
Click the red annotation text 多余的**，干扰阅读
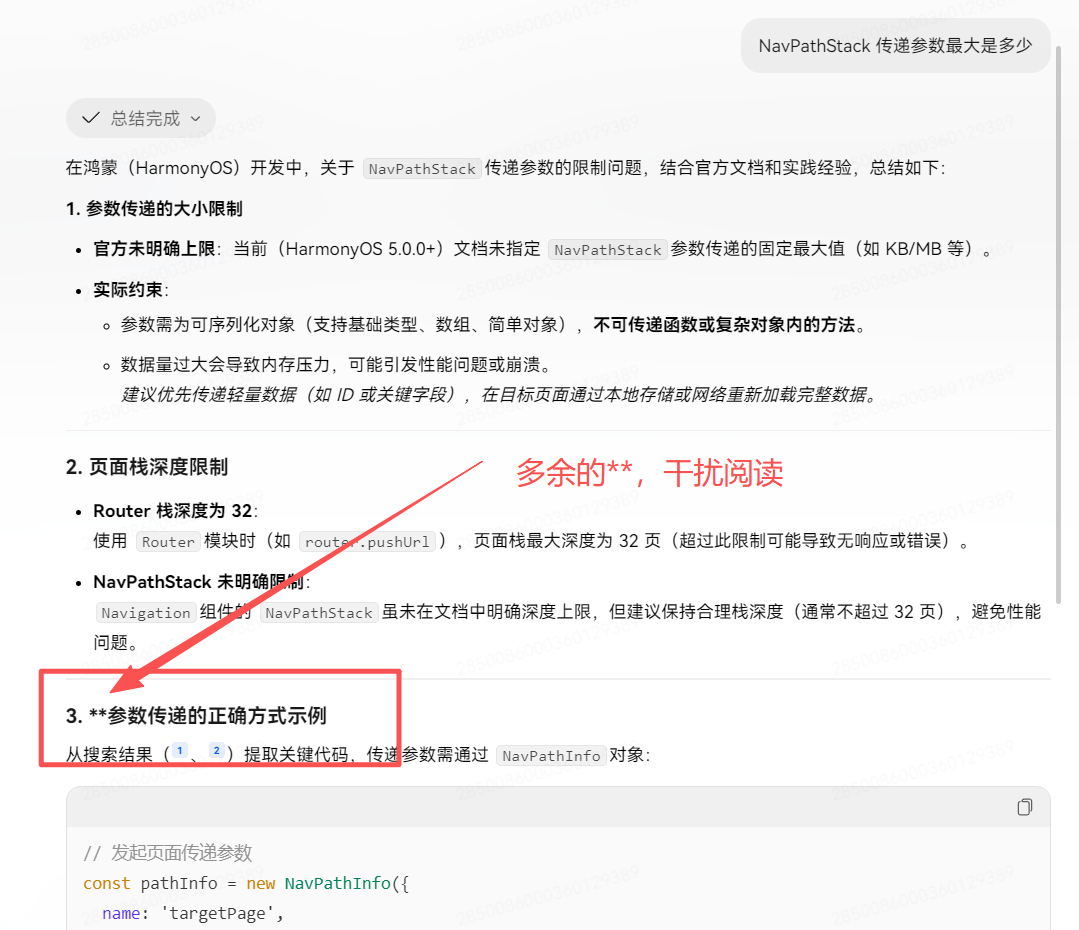click(x=649, y=473)
